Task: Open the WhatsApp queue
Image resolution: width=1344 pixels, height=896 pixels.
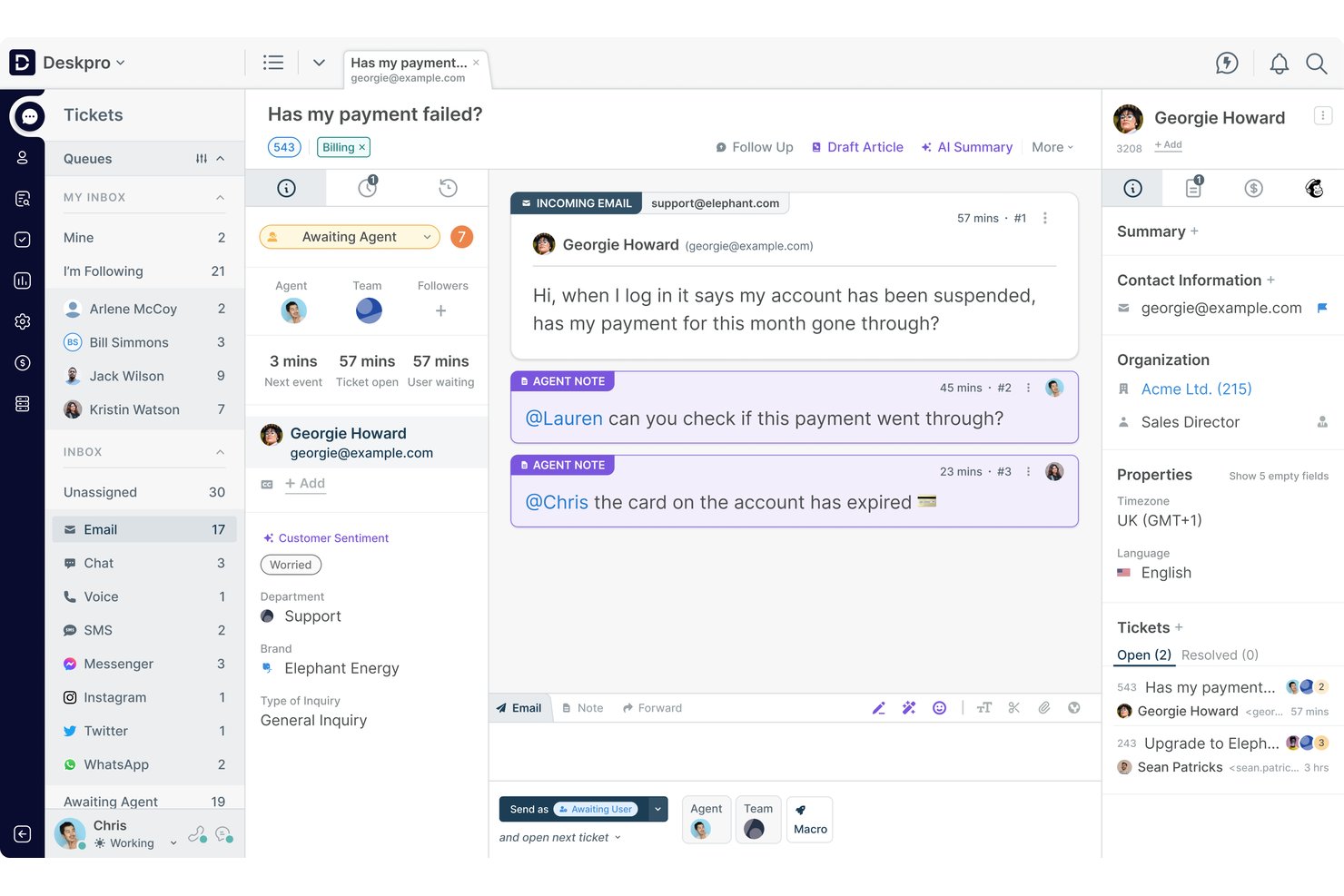Action: [144, 765]
